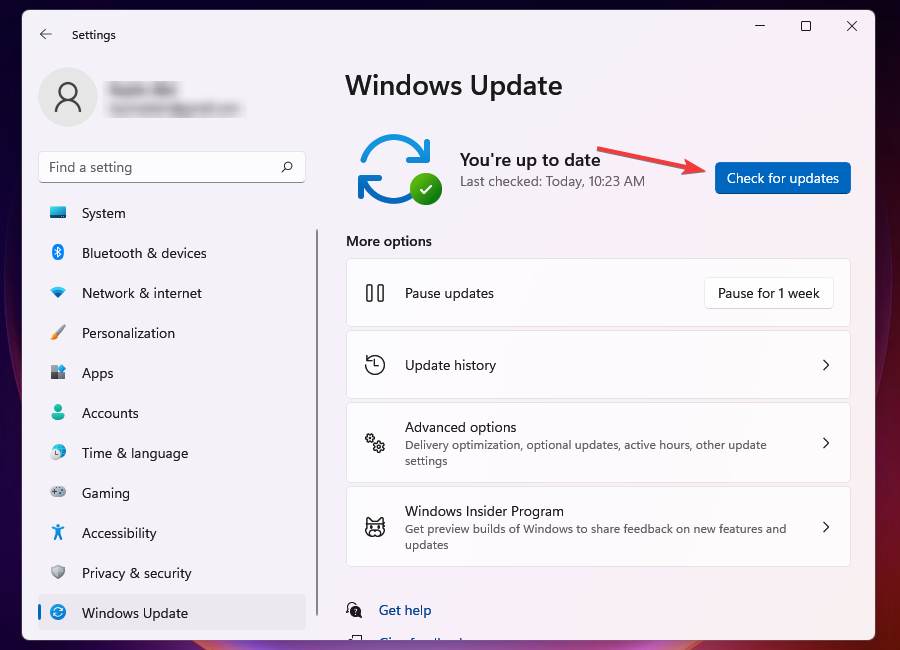Open Gaming settings
The width and height of the screenshot is (900, 650).
(x=172, y=493)
